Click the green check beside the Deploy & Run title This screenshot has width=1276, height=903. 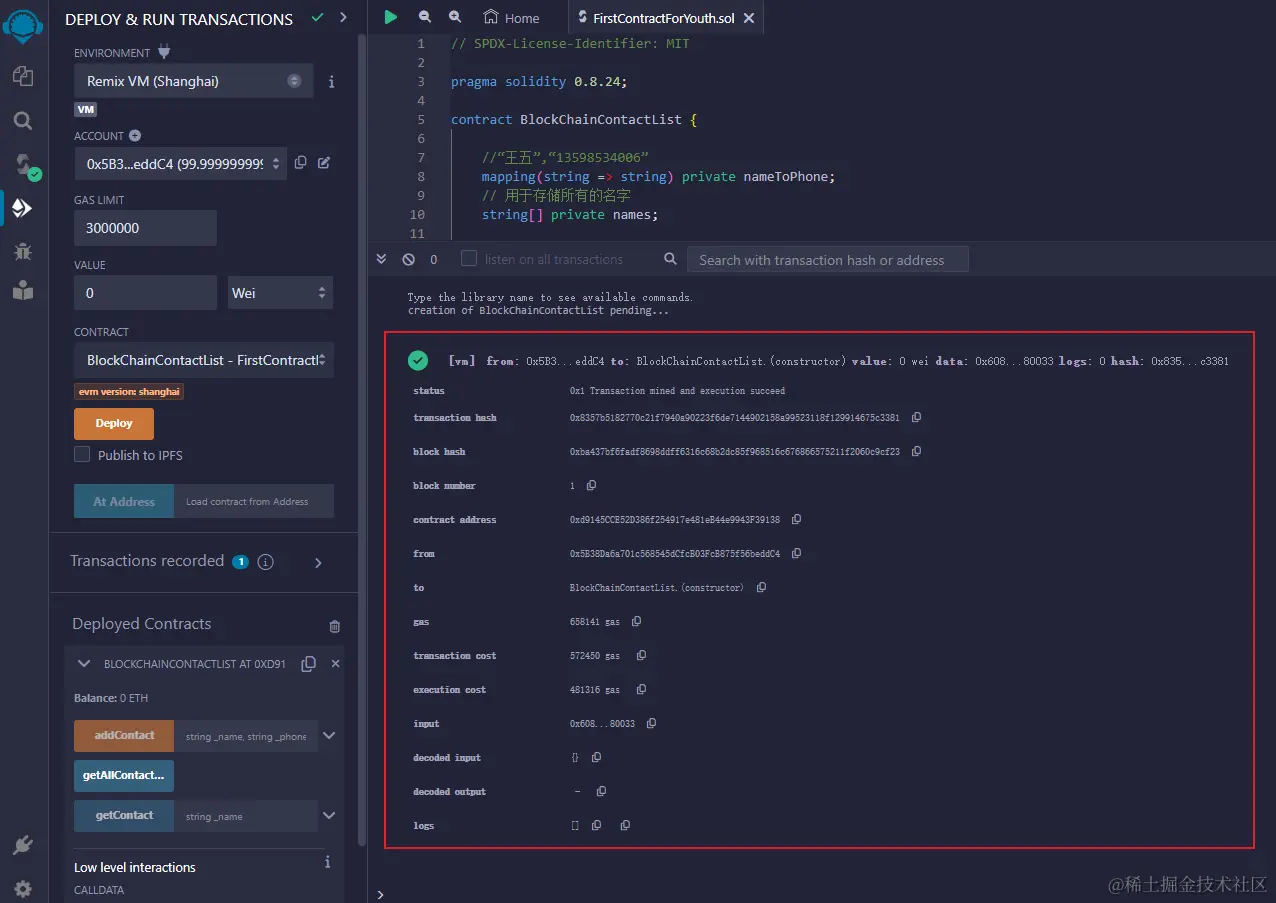318,17
